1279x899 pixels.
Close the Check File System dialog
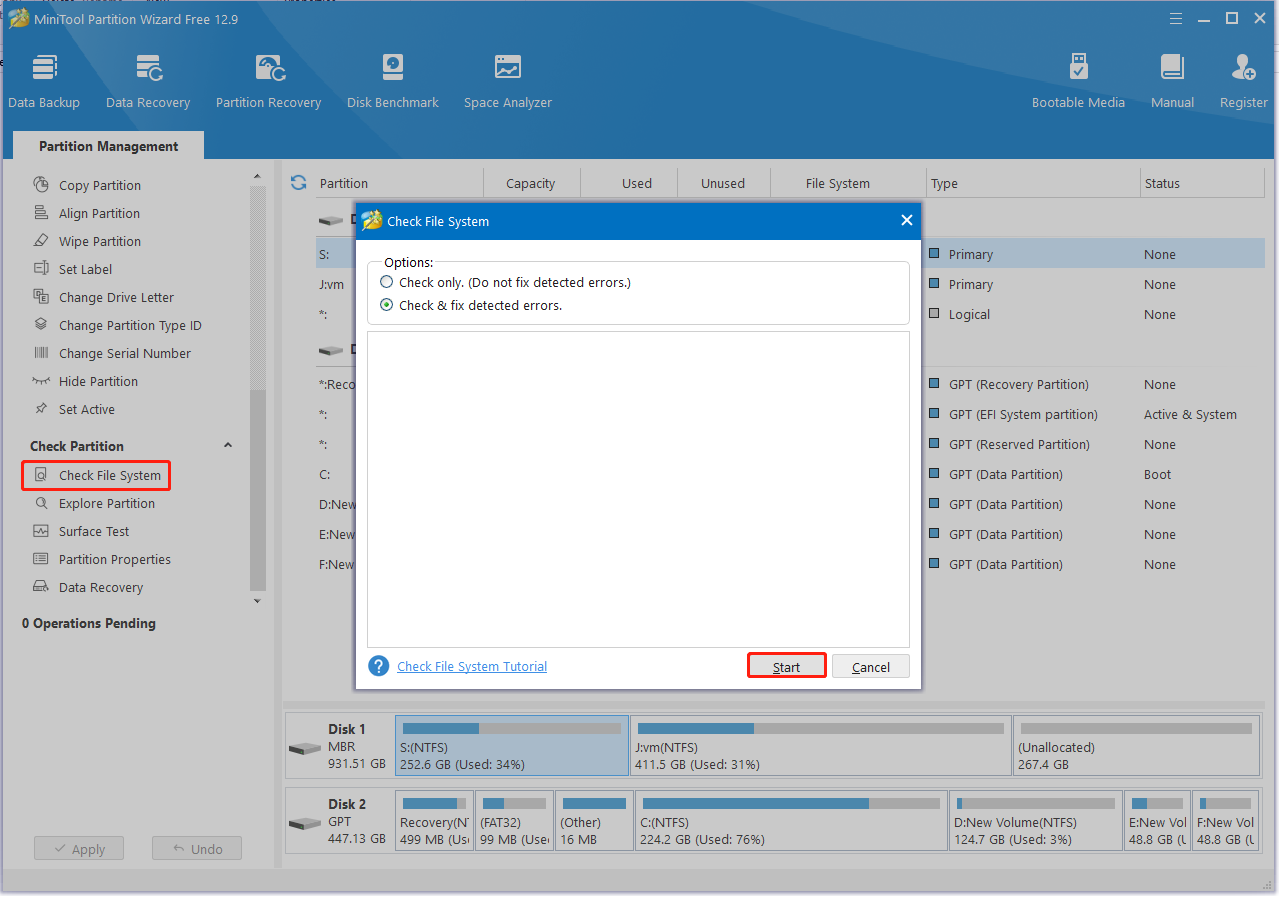pyautogui.click(x=906, y=221)
